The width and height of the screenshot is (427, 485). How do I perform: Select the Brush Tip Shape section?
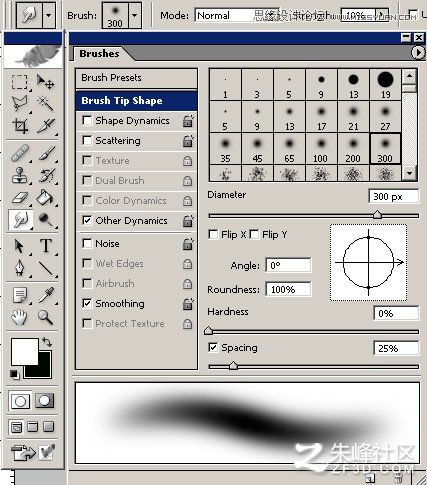tap(136, 100)
